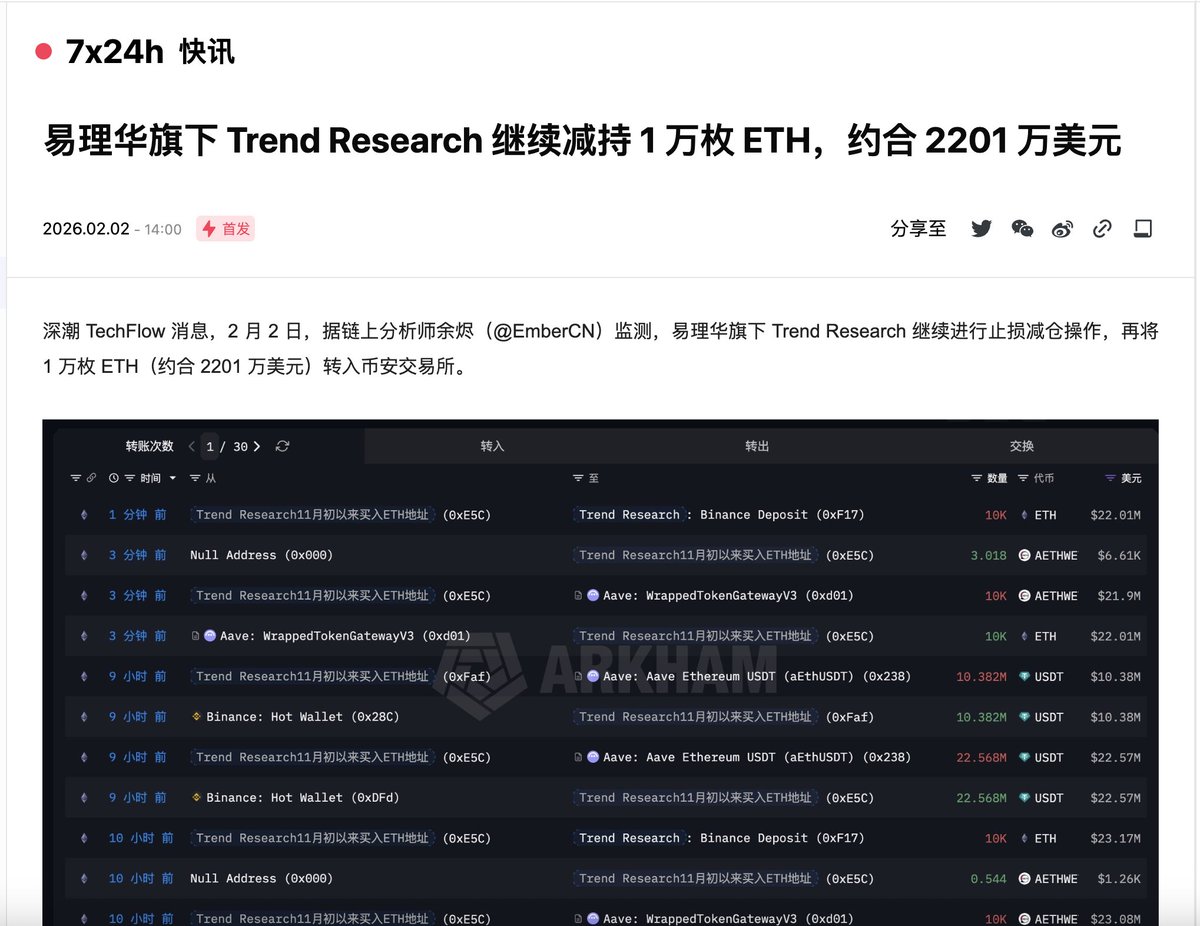Click the publish date 2026.02.02
This screenshot has width=1200, height=926.
point(86,229)
